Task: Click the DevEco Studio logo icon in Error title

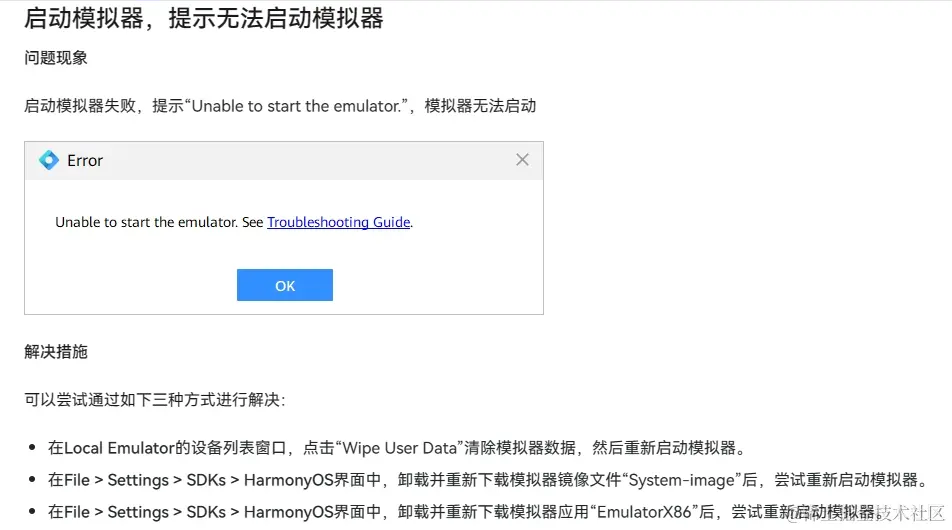Action: tap(49, 160)
